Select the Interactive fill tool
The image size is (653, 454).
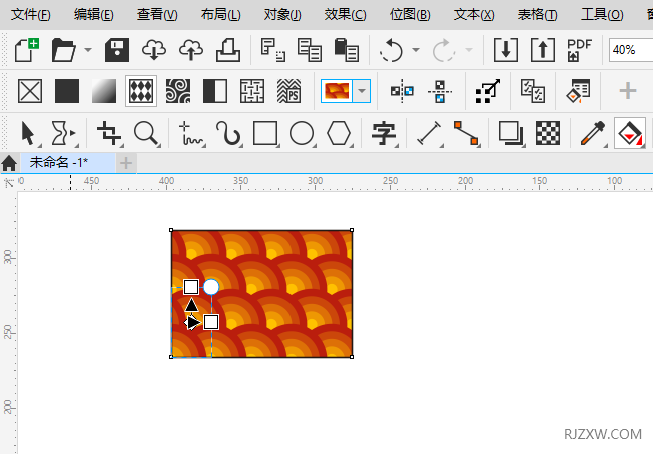630,133
